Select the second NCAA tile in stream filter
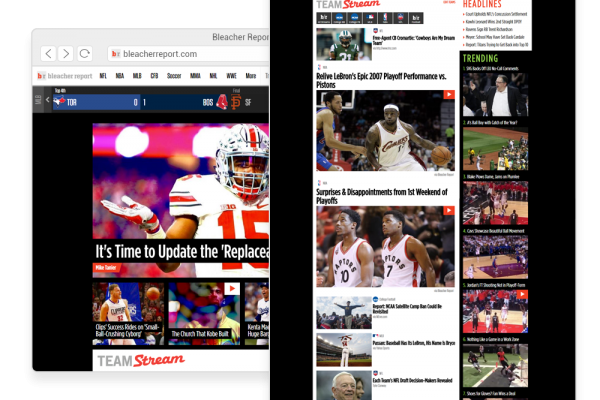600x400 pixels. tap(354, 18)
